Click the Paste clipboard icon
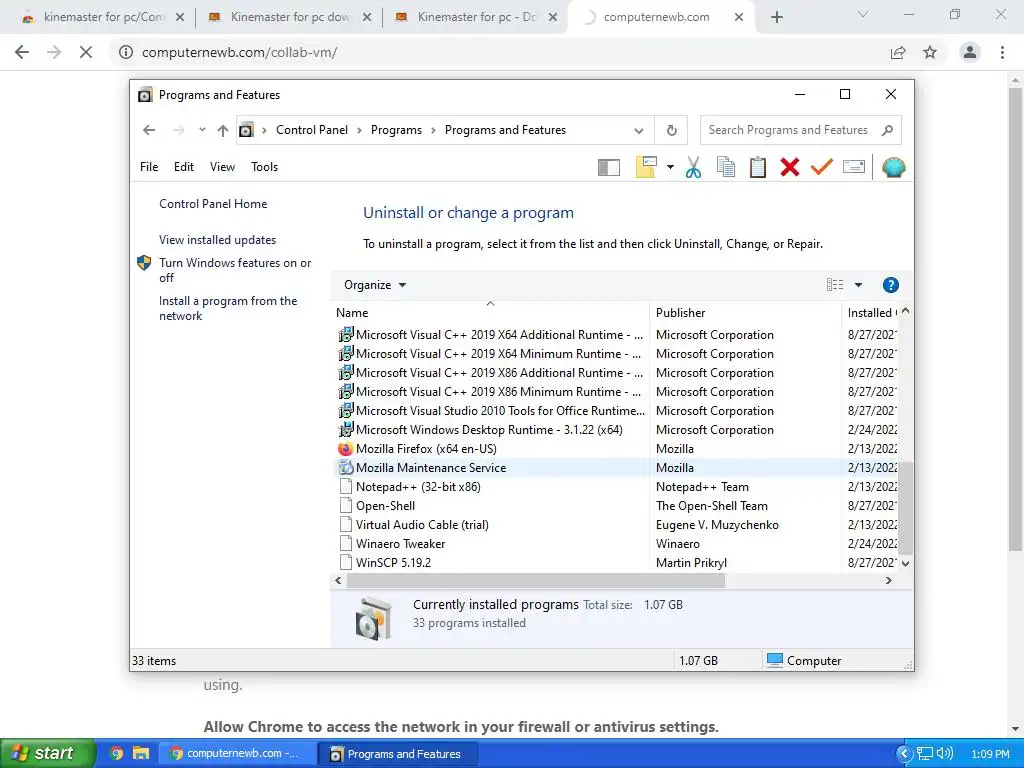The height and width of the screenshot is (768, 1024). 758,167
